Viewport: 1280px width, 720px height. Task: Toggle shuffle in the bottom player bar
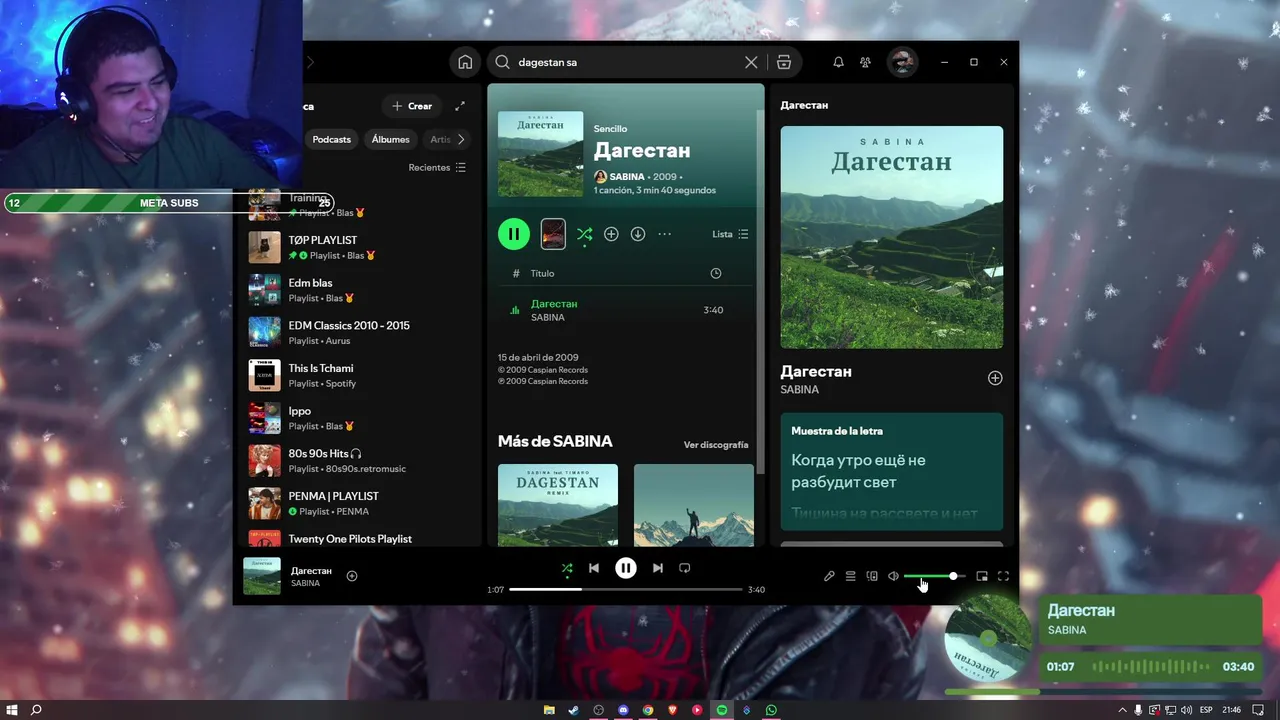[567, 568]
